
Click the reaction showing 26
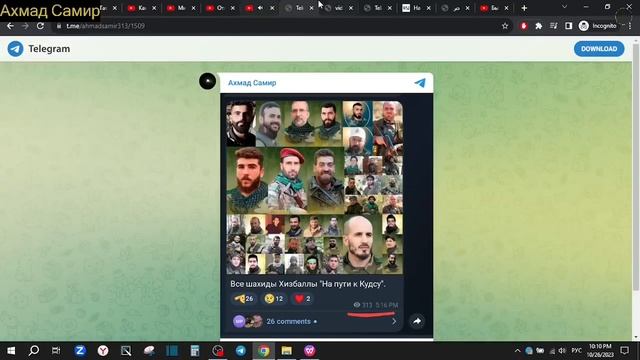point(243,299)
